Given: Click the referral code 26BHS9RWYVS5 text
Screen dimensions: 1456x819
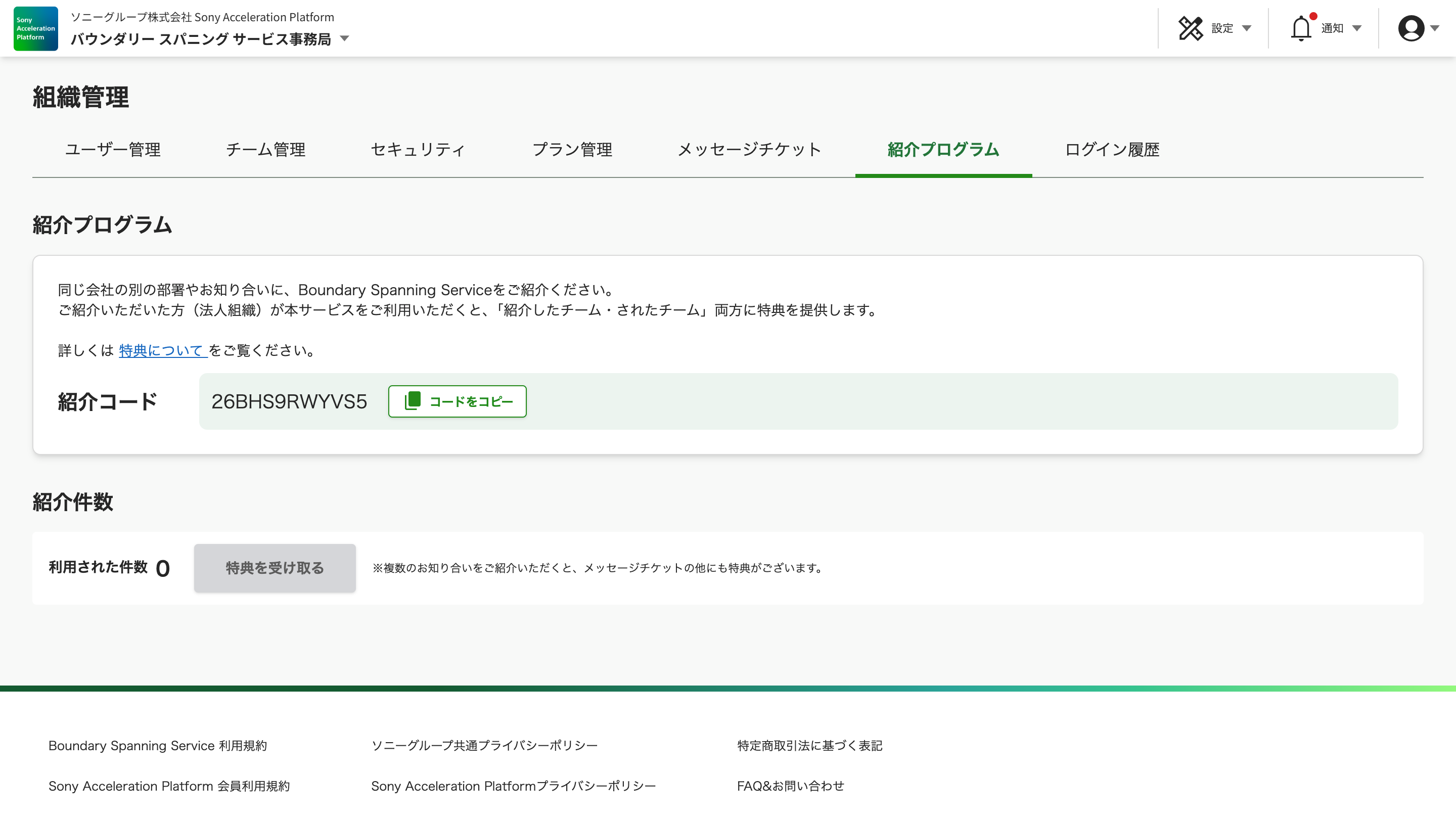Looking at the screenshot, I should click(289, 401).
